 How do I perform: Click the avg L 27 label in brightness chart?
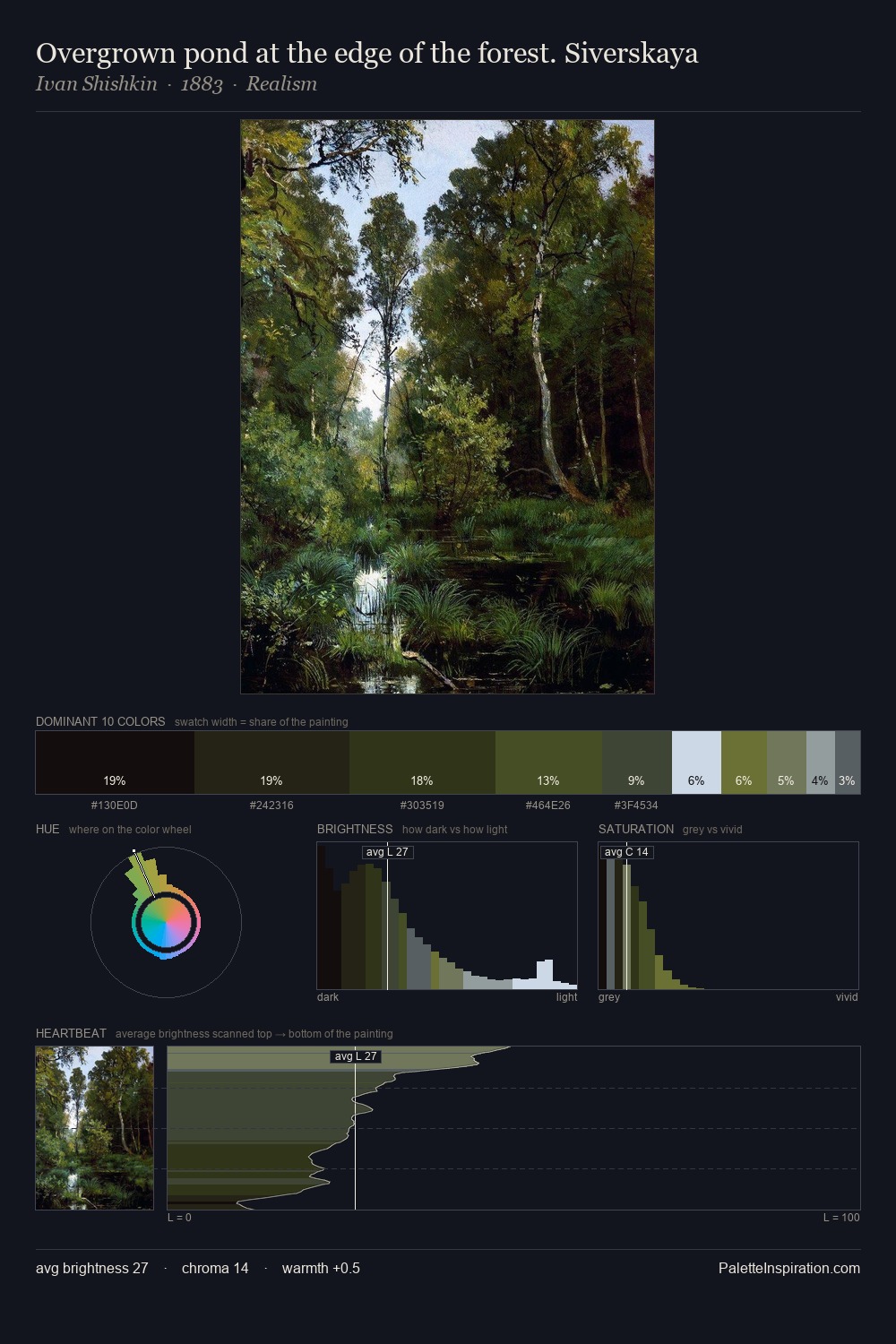pos(387,852)
